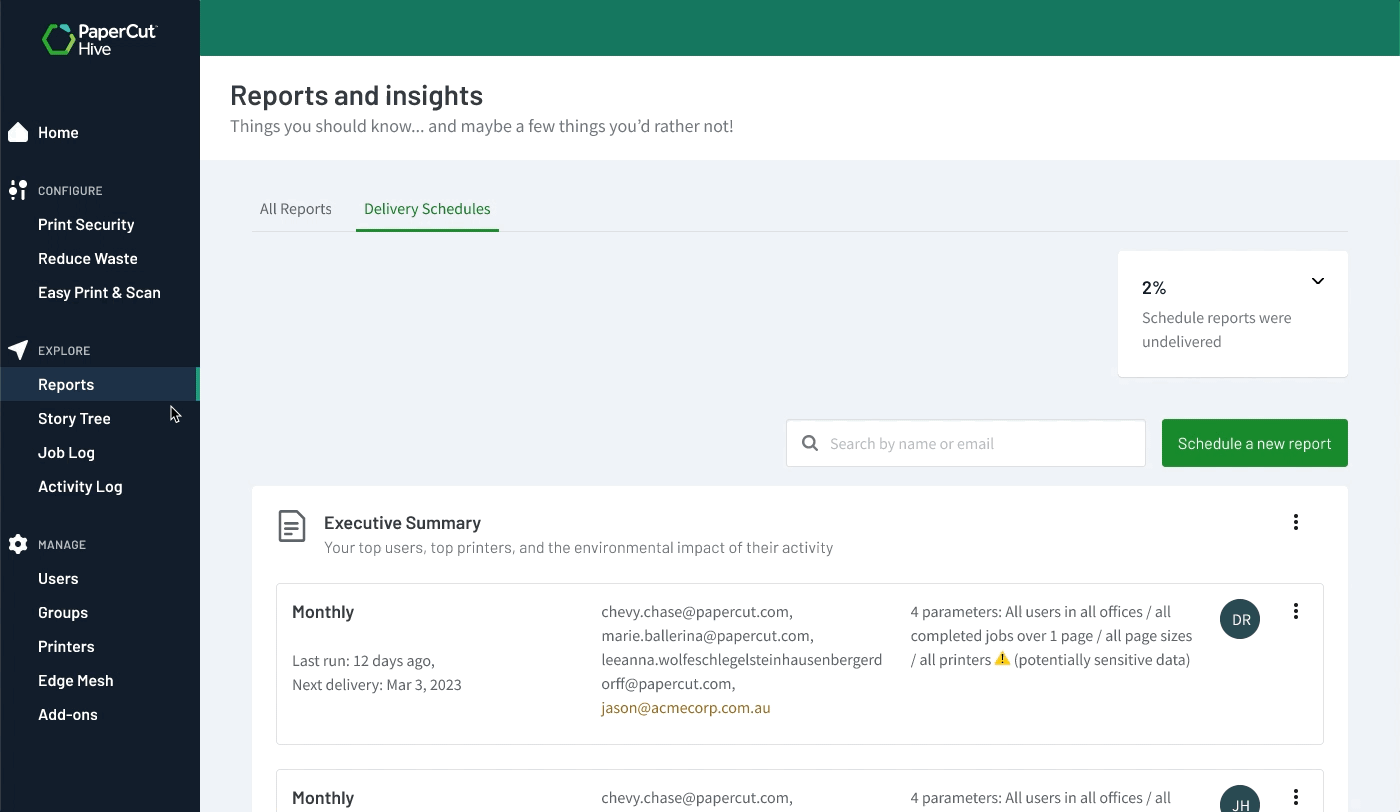The image size is (1400, 812).
Task: Click the Configure section icon
Action: click(16, 190)
